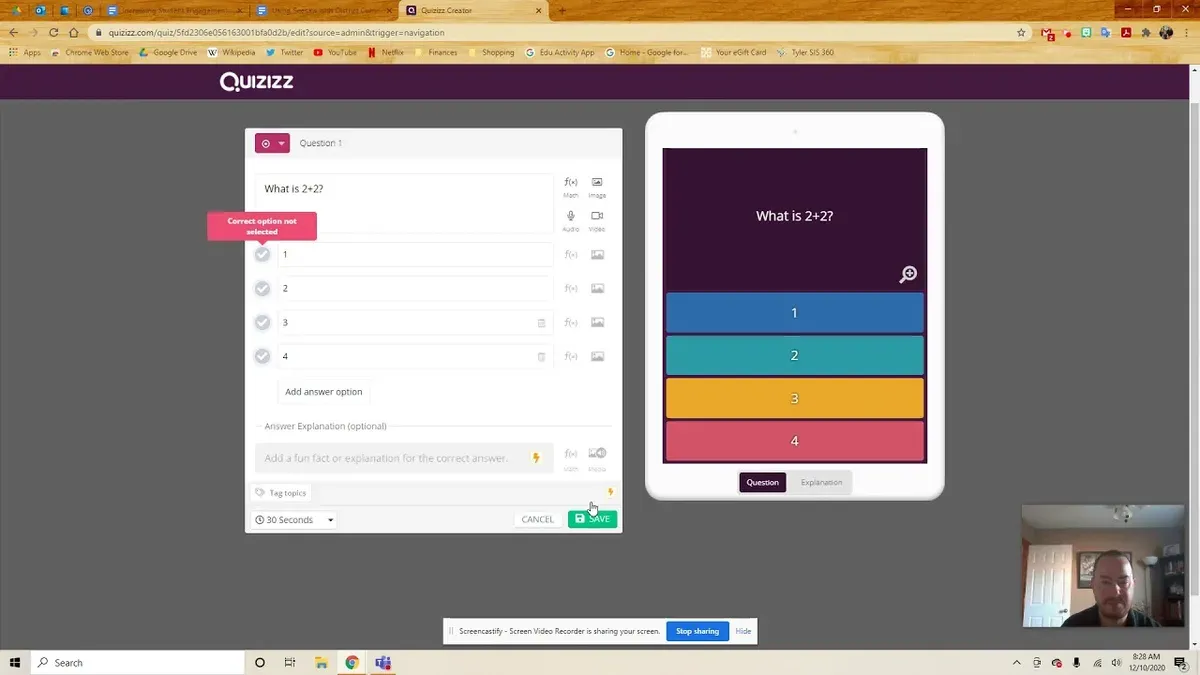The image size is (1200, 675).
Task: Add image to answer option 2
Action: [x=597, y=288]
